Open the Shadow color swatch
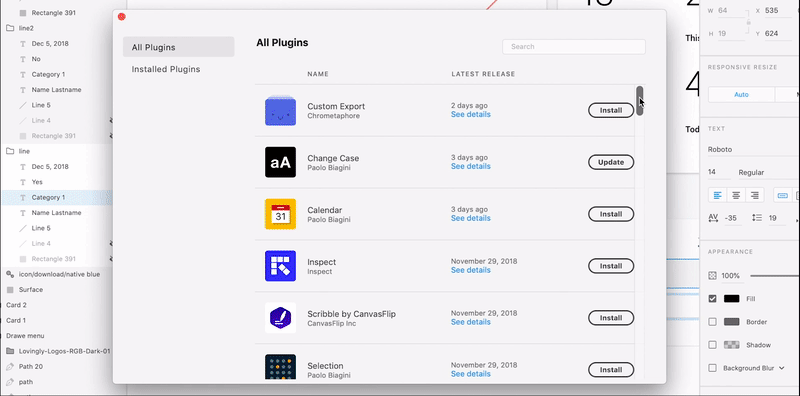800x396 pixels. pos(732,345)
